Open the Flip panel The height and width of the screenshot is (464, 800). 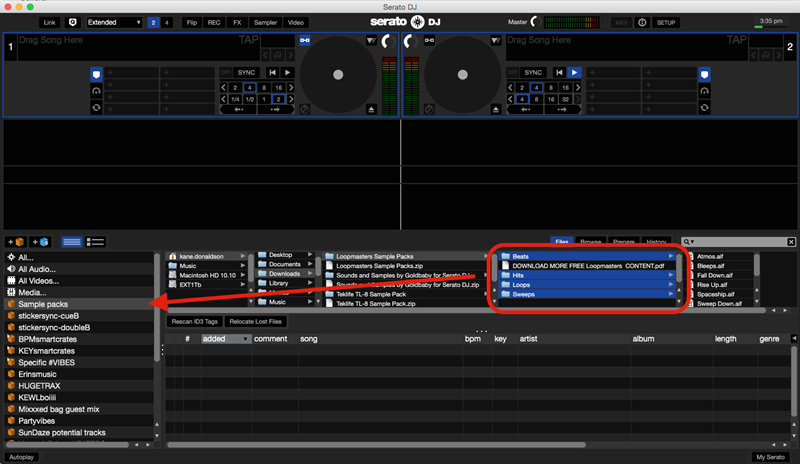coord(192,22)
